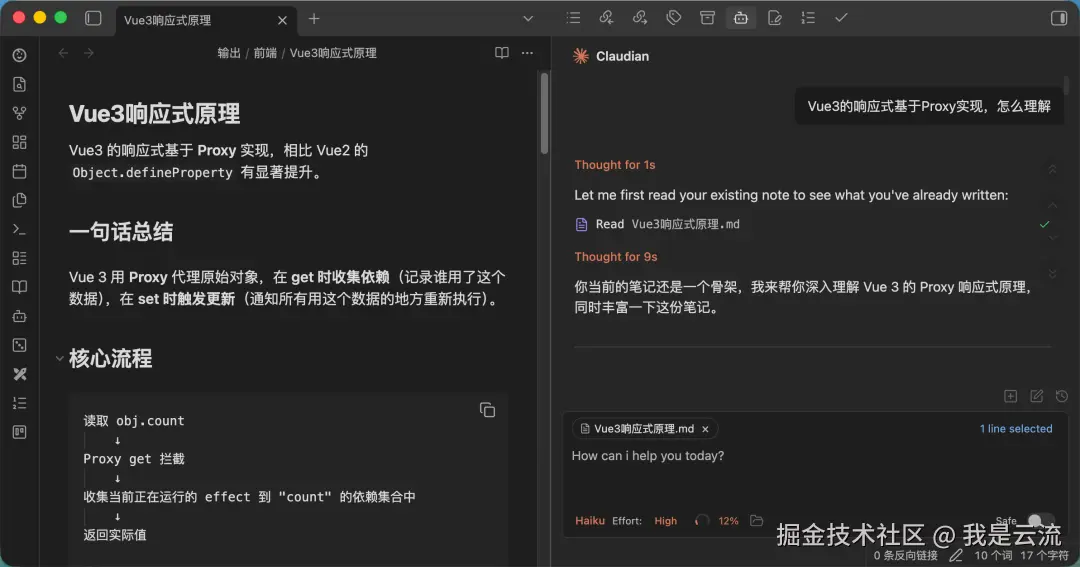Toggle the Safe mode switch
The width and height of the screenshot is (1080, 567).
coord(1039,521)
